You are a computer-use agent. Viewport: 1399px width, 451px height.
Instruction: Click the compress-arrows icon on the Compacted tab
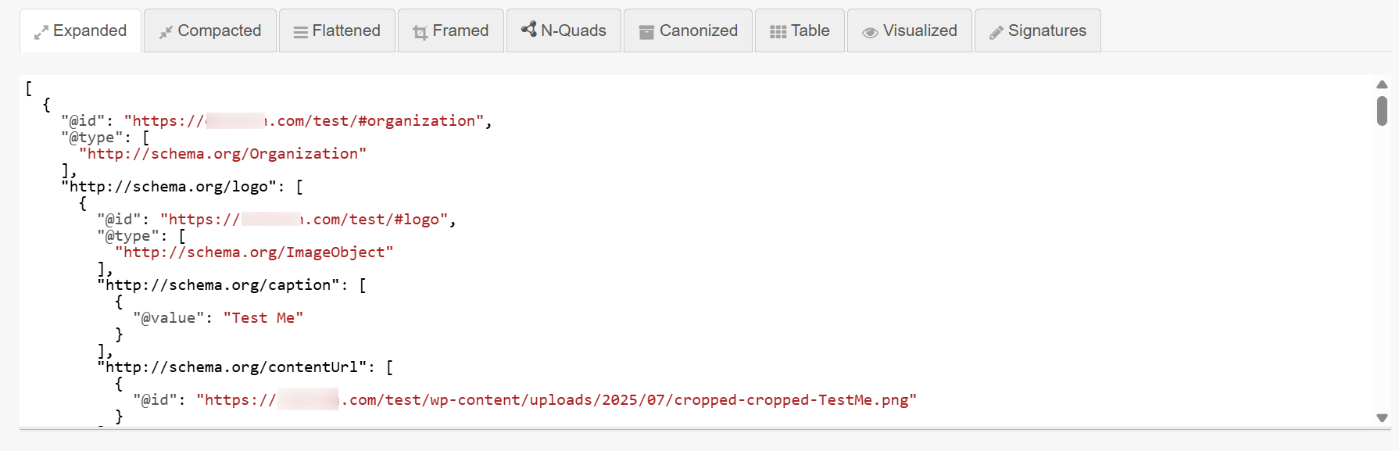pyautogui.click(x=166, y=32)
